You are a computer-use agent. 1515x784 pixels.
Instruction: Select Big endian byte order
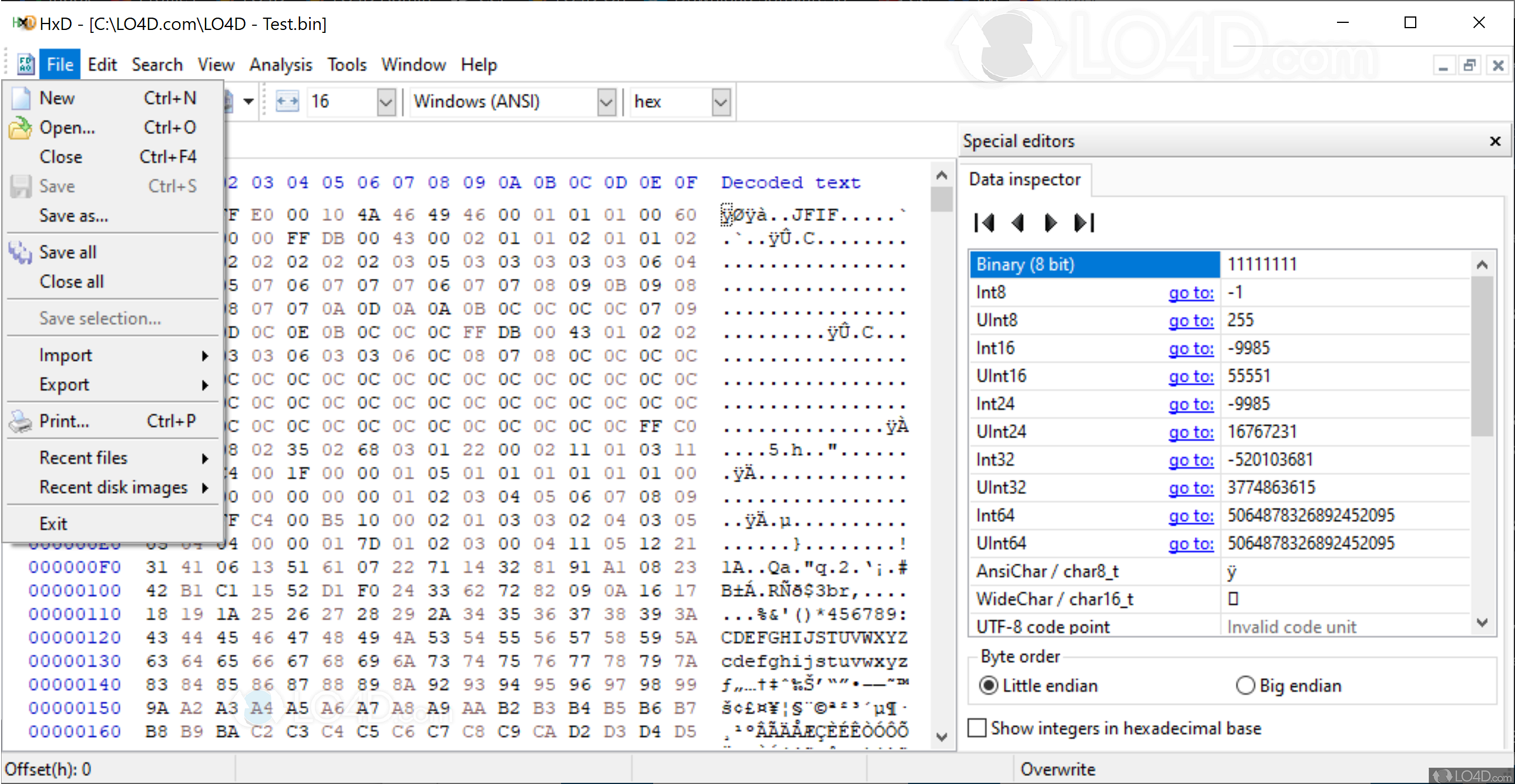coord(1245,686)
